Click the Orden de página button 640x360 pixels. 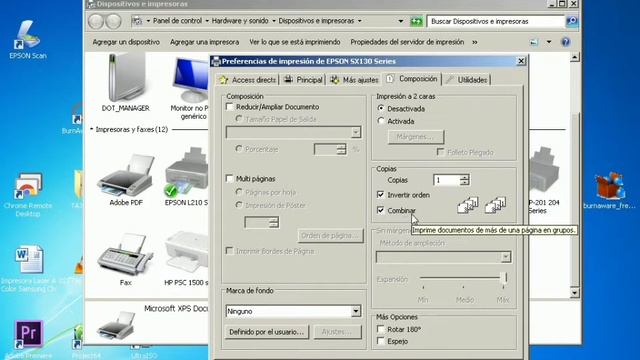pyautogui.click(x=330, y=236)
